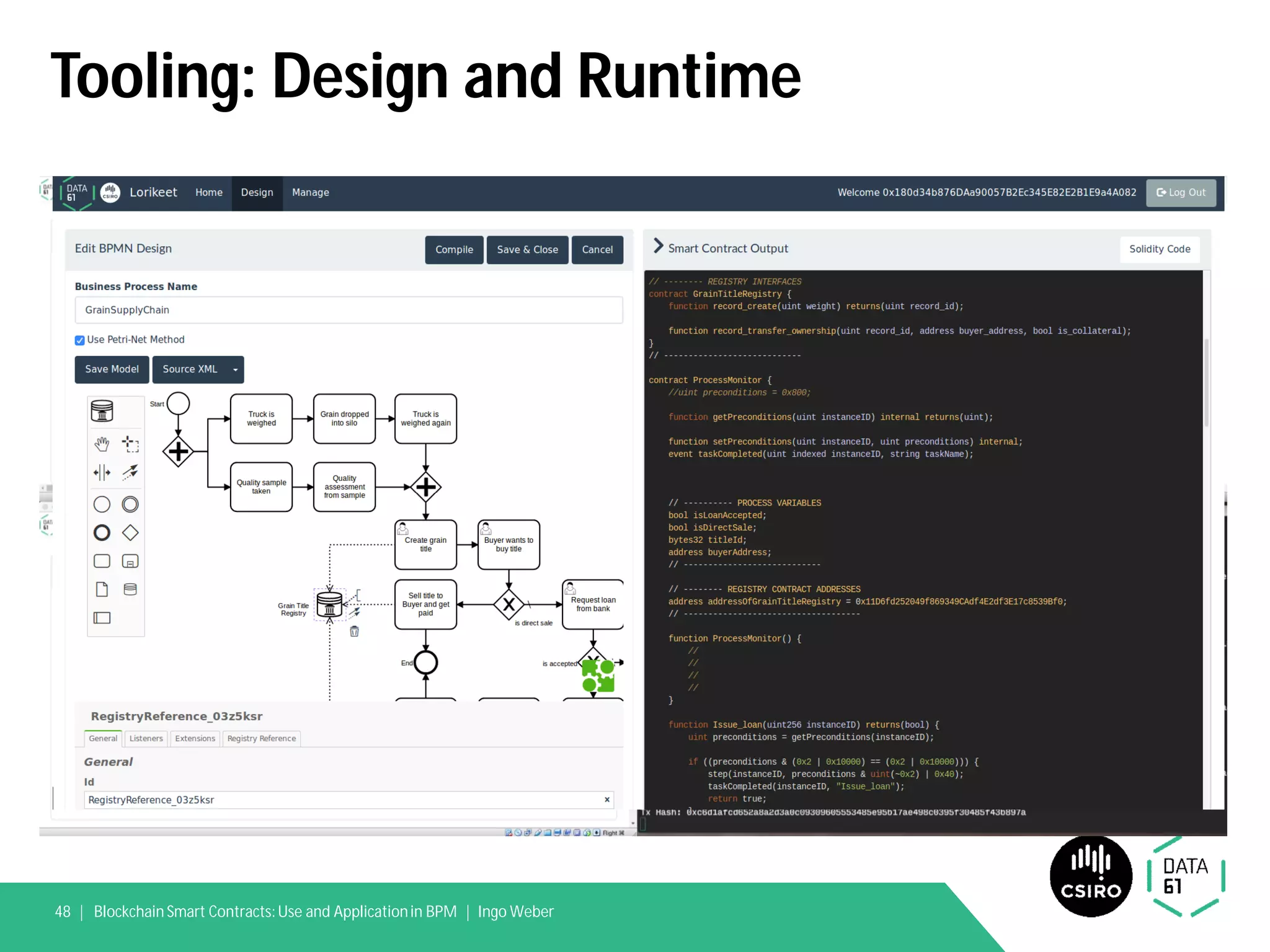Select the 'Truck is weighed again' task
The height and width of the screenshot is (952, 1270).
click(426, 419)
